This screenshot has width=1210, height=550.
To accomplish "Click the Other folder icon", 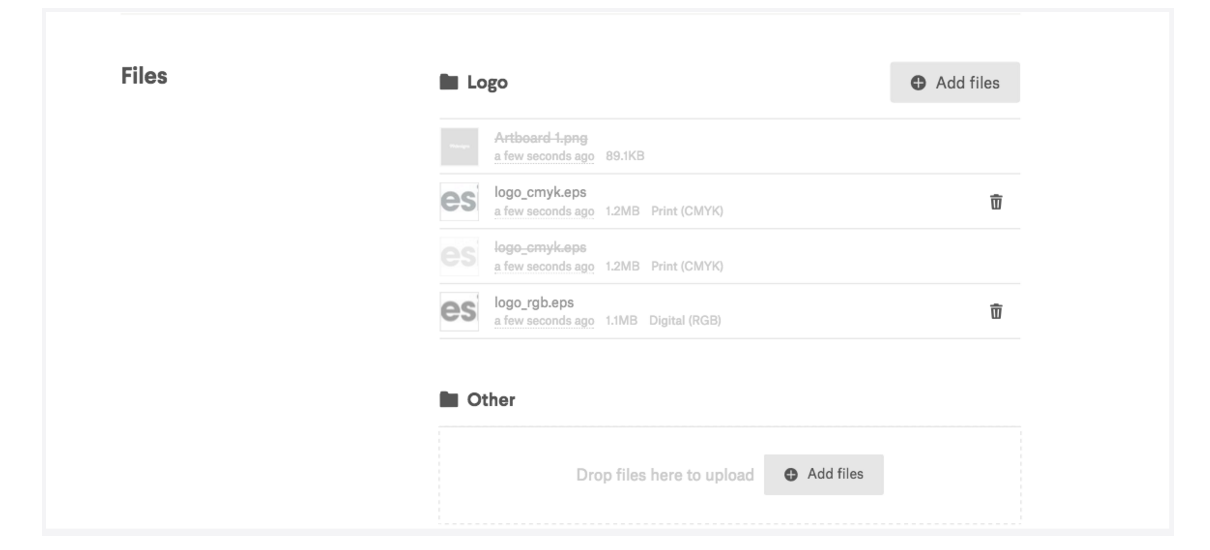I will 449,400.
